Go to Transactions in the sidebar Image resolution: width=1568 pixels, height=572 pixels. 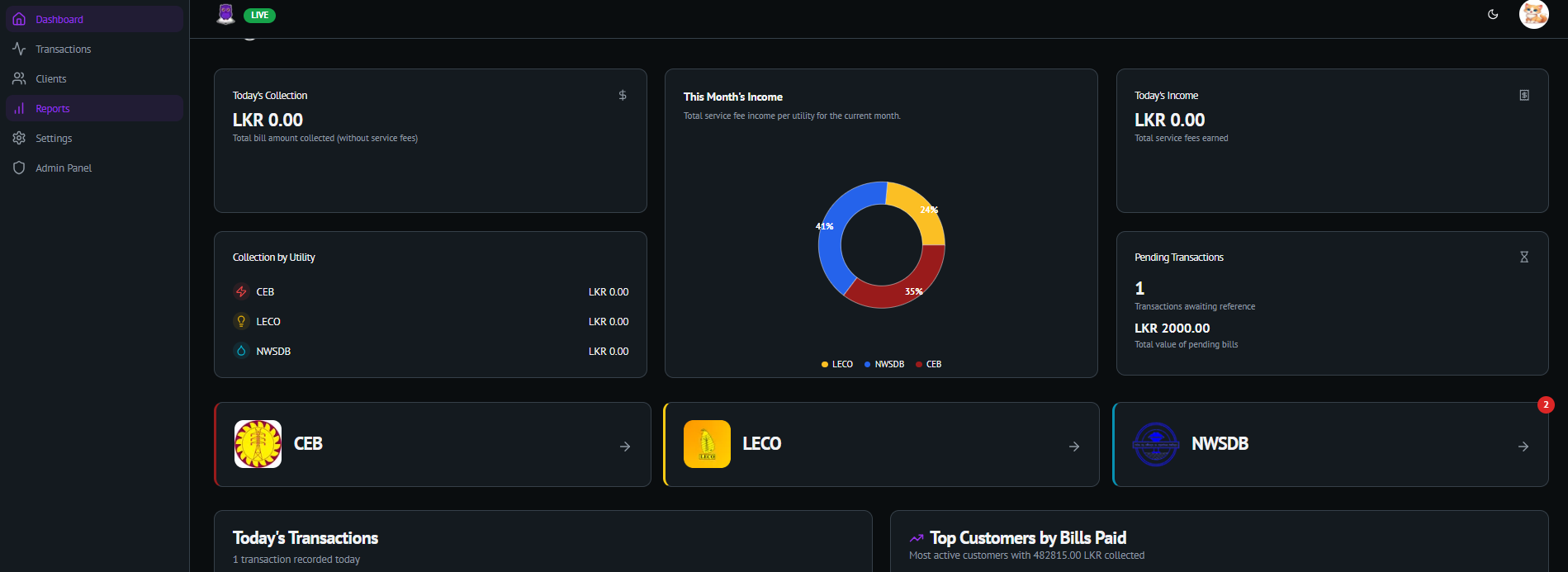(x=94, y=49)
